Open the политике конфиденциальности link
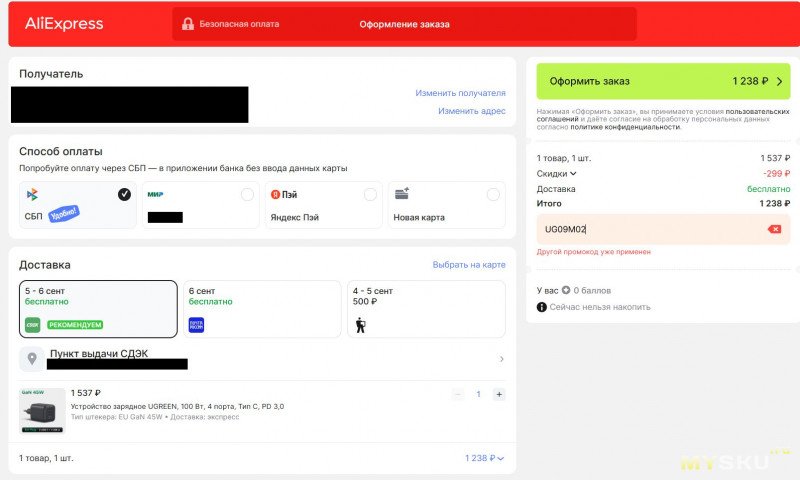The height and width of the screenshot is (480, 800). pyautogui.click(x=625, y=127)
